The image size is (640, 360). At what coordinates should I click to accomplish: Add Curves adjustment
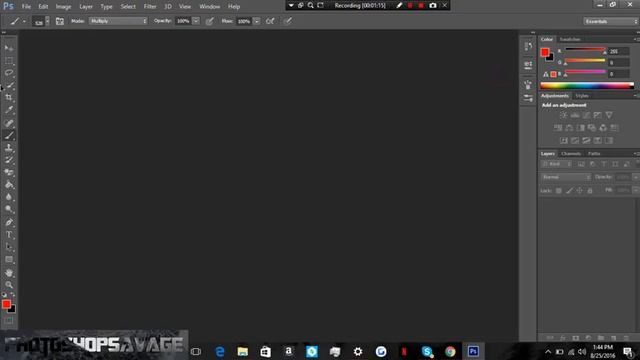(586, 116)
